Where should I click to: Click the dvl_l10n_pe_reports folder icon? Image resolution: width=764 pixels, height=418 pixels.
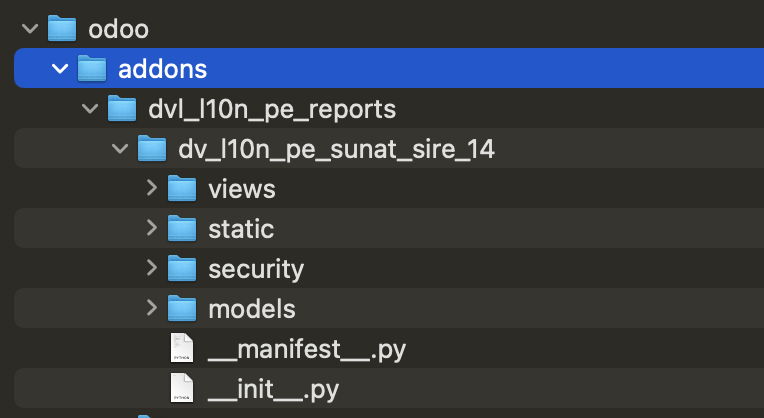coord(122,108)
